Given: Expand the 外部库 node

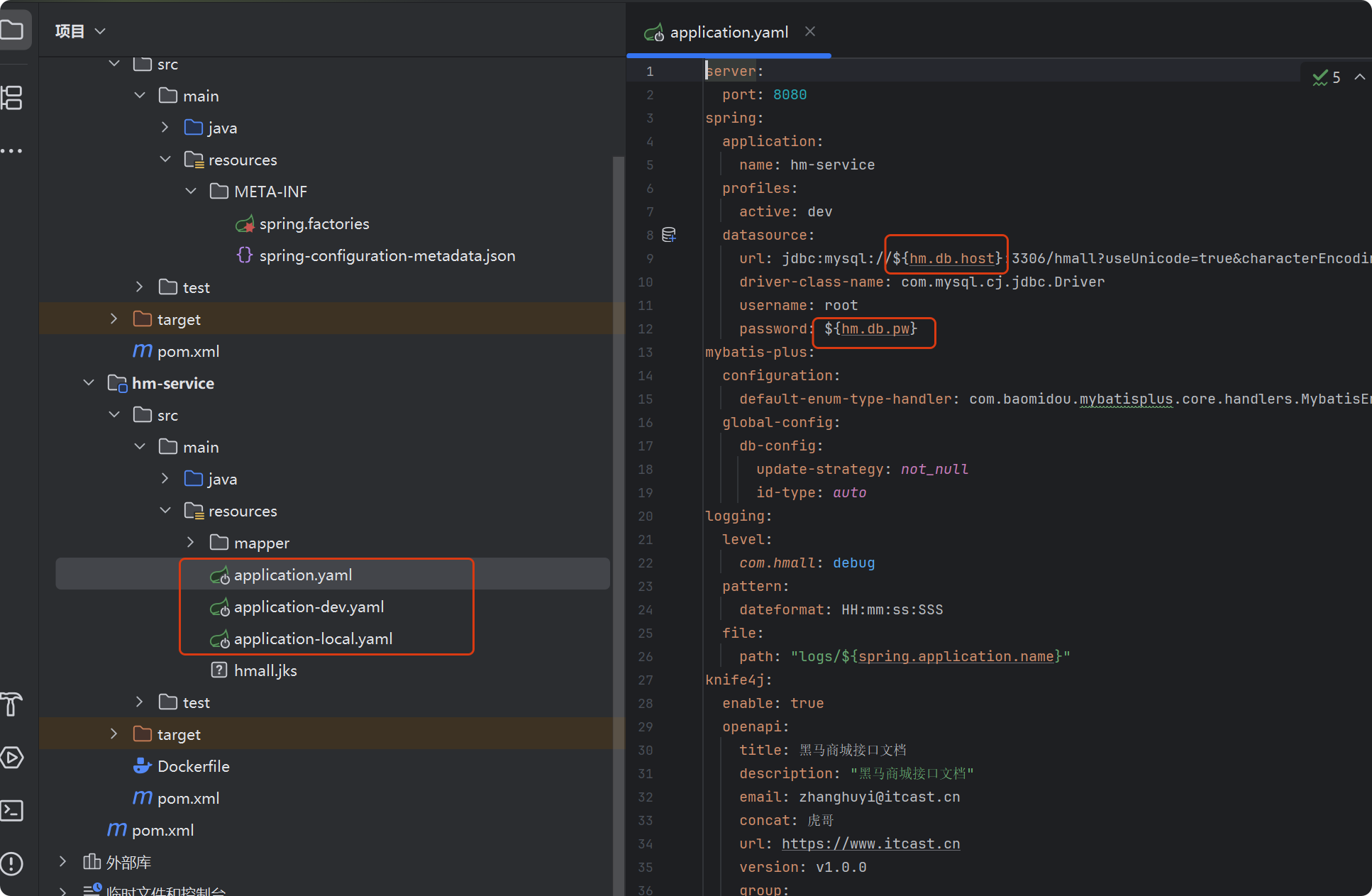Looking at the screenshot, I should [x=63, y=862].
